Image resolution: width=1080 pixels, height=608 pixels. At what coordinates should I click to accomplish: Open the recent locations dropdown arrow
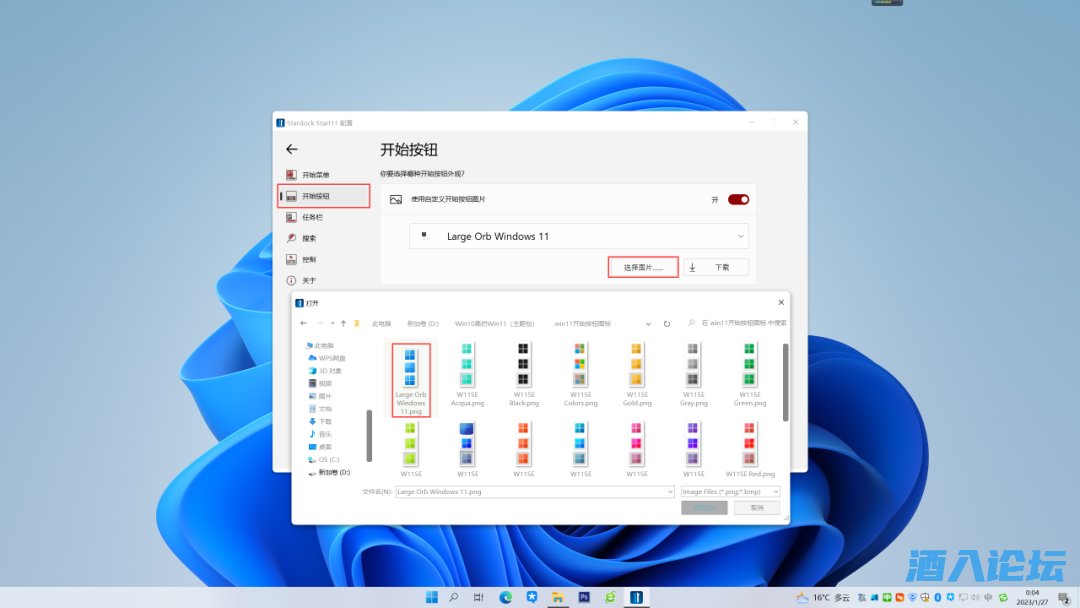click(x=332, y=323)
